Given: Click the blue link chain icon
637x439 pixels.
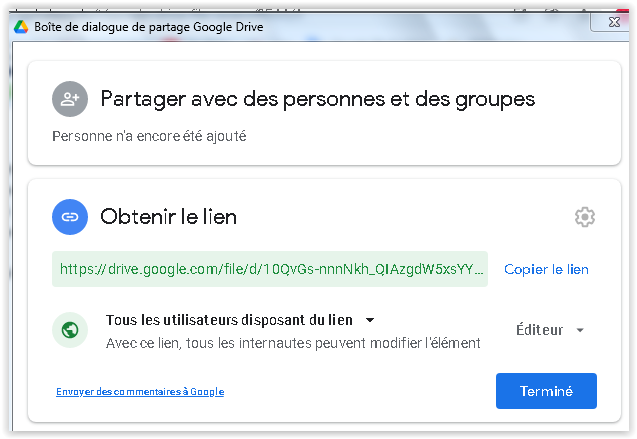Looking at the screenshot, I should 70,217.
